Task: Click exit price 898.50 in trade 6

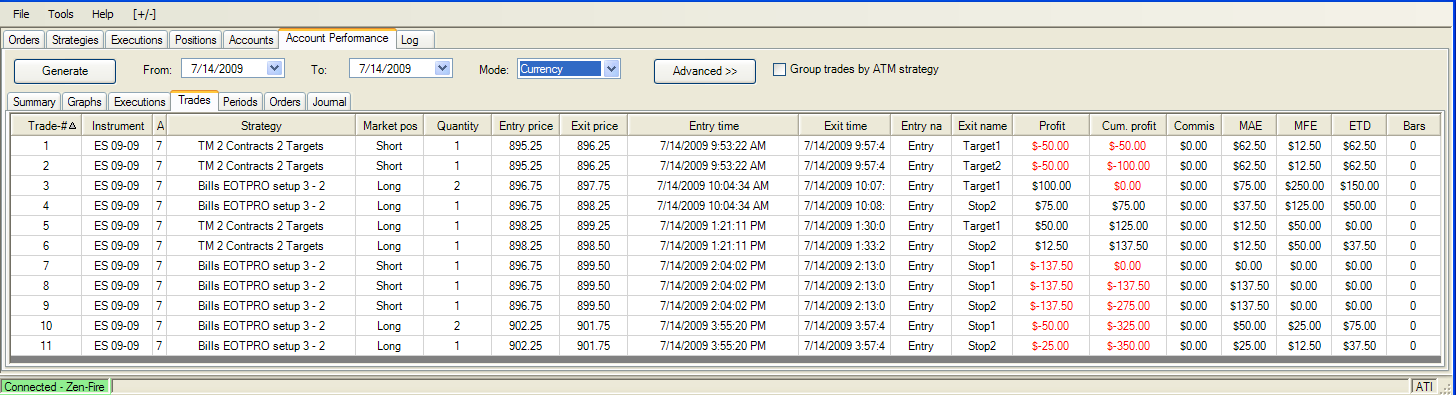Action: [x=594, y=246]
